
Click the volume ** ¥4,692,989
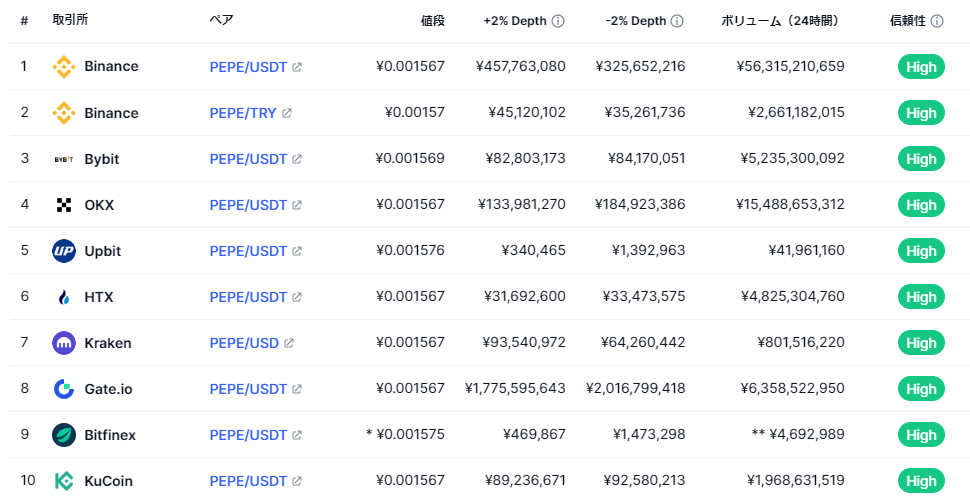798,434
